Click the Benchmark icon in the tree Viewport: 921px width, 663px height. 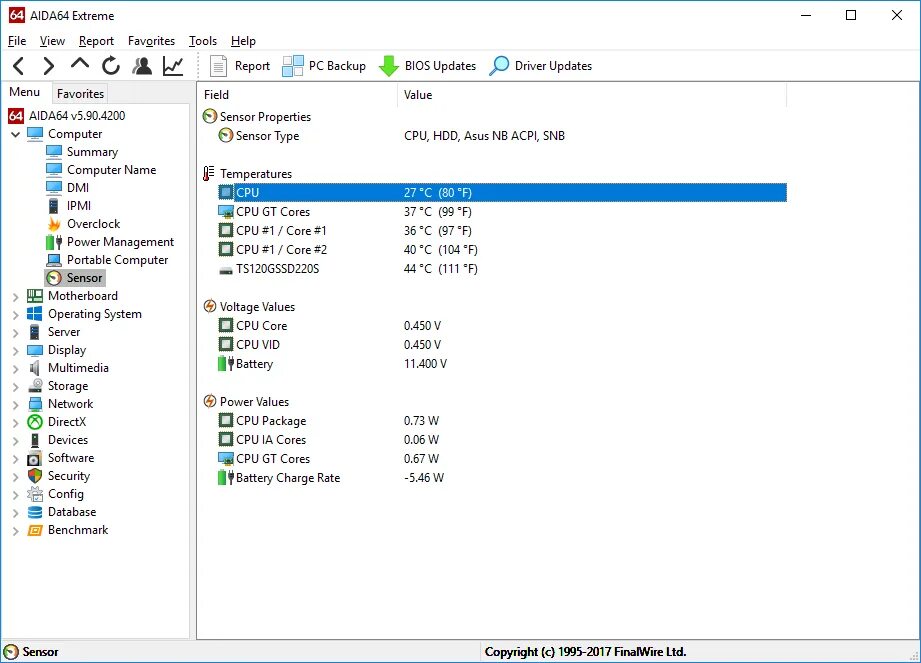coord(35,530)
